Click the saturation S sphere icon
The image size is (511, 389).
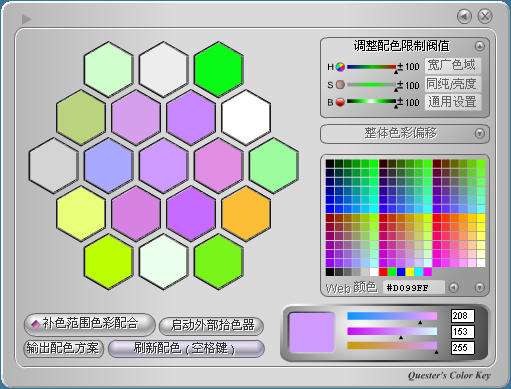[340, 85]
